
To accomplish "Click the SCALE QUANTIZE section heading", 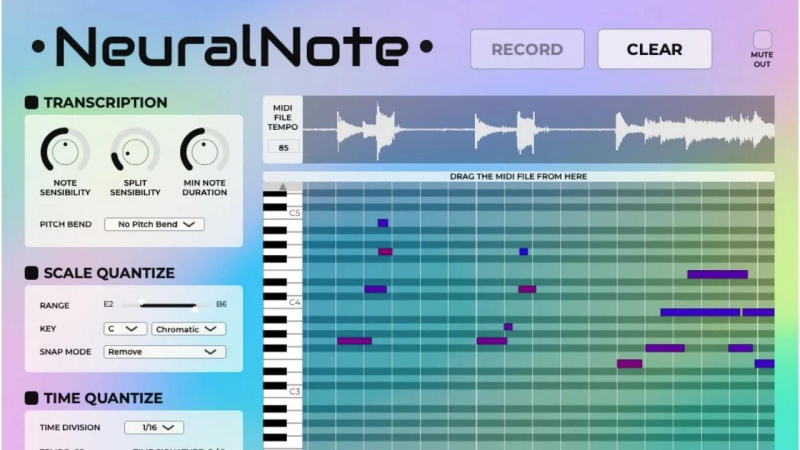I will [109, 273].
